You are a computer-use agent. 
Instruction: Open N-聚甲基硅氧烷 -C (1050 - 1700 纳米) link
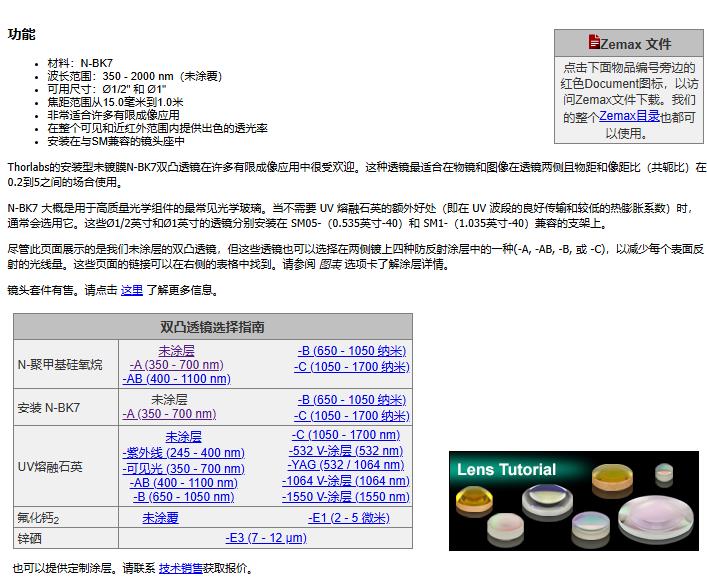tap(352, 367)
